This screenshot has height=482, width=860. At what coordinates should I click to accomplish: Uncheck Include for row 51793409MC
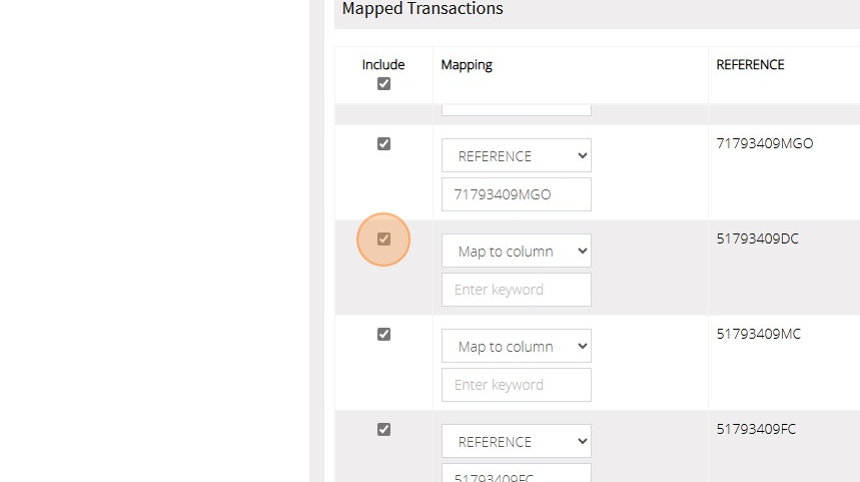[x=384, y=334]
